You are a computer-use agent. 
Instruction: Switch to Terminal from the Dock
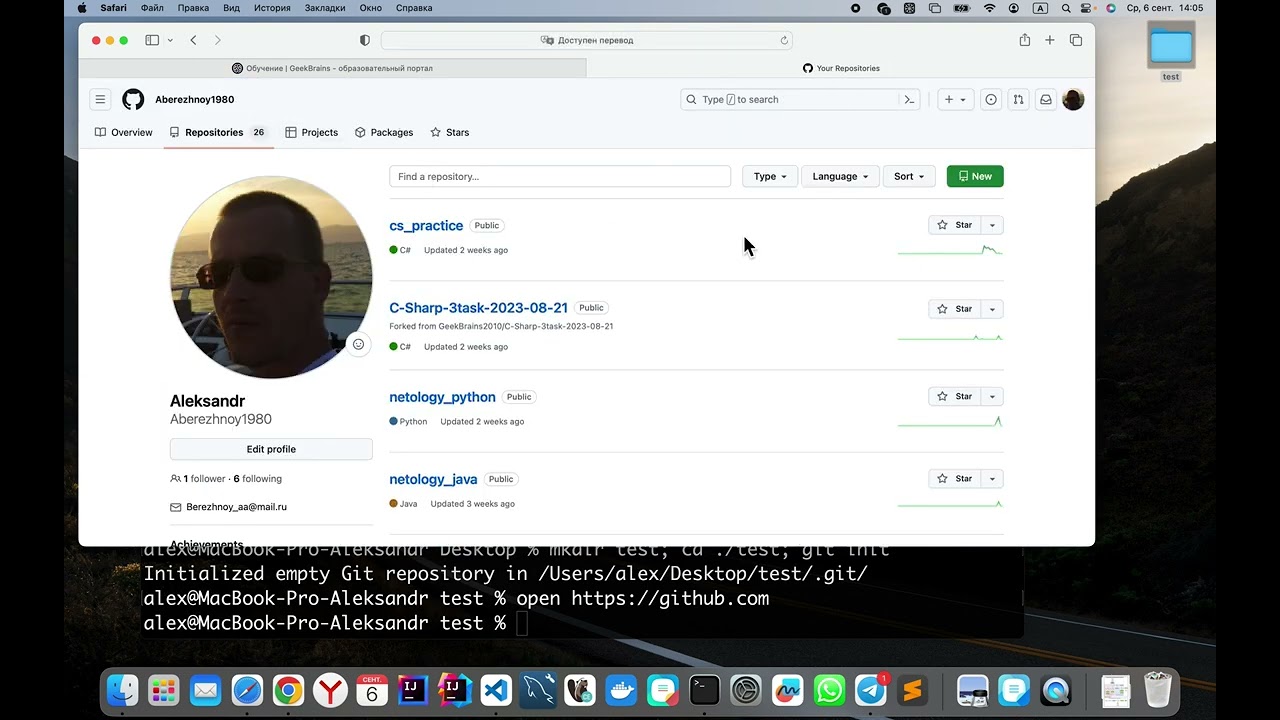tap(704, 690)
